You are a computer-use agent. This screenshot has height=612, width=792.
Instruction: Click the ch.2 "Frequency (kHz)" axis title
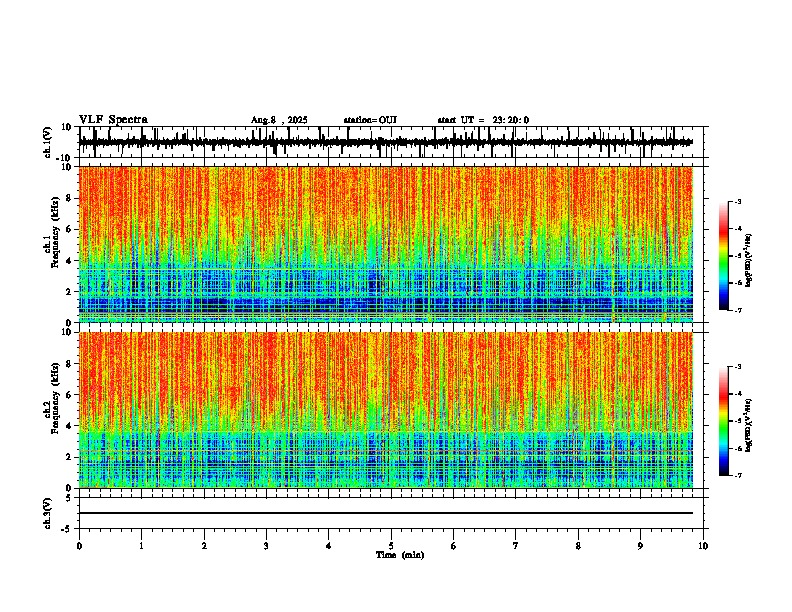coord(56,398)
